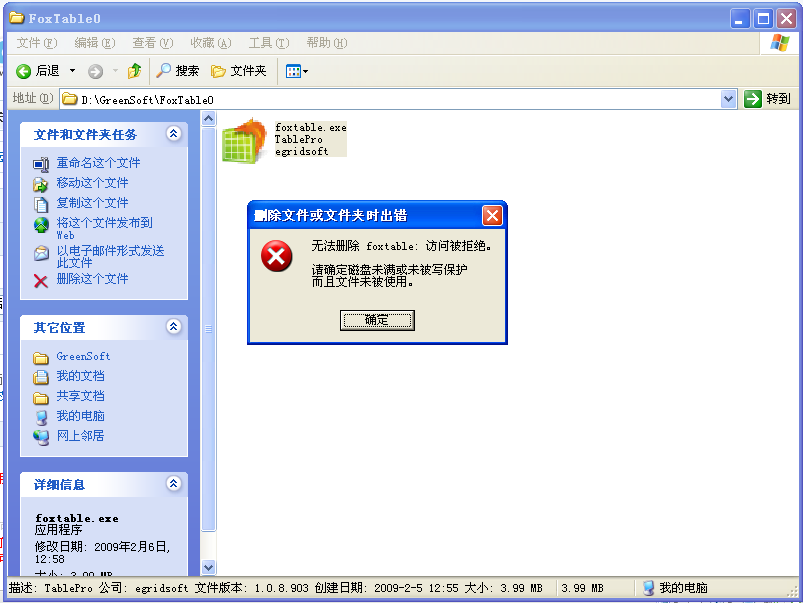Open the Tools (工具) menu

pyautogui.click(x=268, y=43)
